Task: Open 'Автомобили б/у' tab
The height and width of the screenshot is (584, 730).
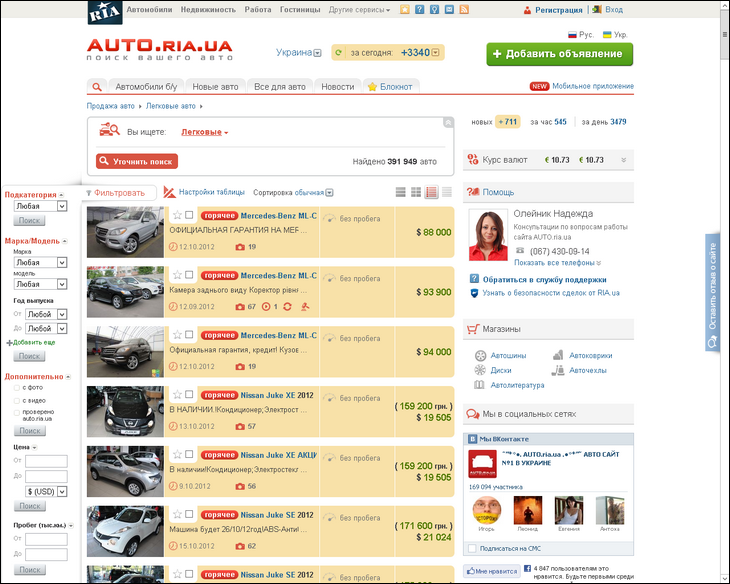Action: point(146,87)
